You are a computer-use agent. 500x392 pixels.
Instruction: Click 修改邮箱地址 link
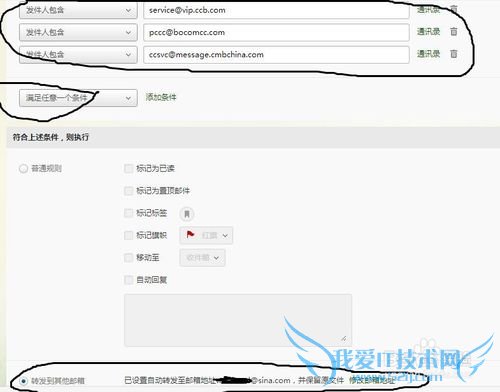point(372,380)
